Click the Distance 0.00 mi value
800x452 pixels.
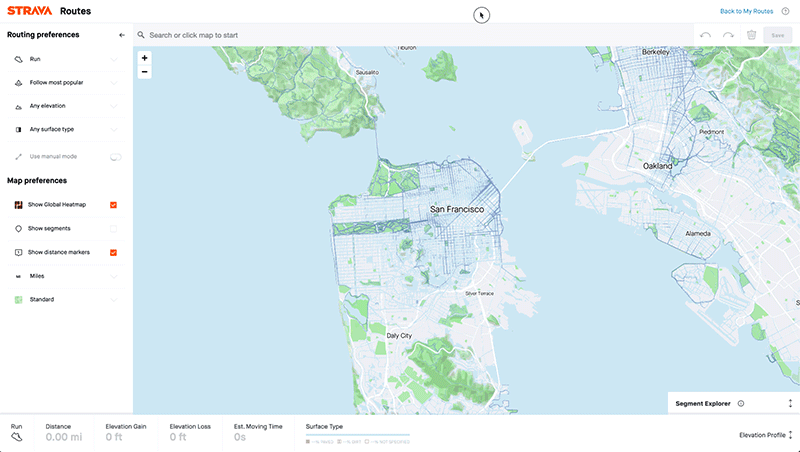64,437
